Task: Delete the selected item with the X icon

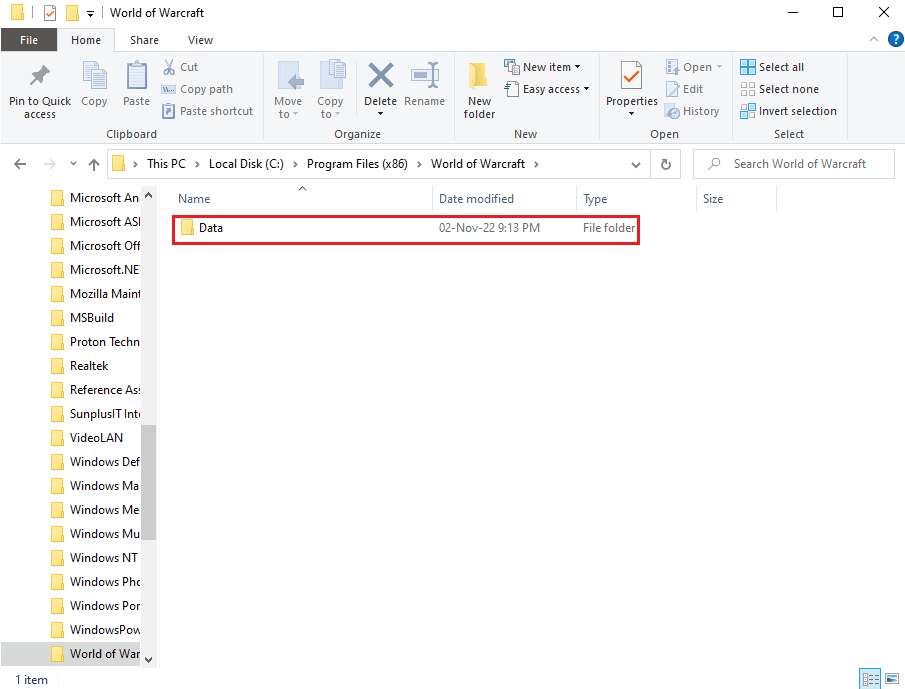Action: point(380,77)
